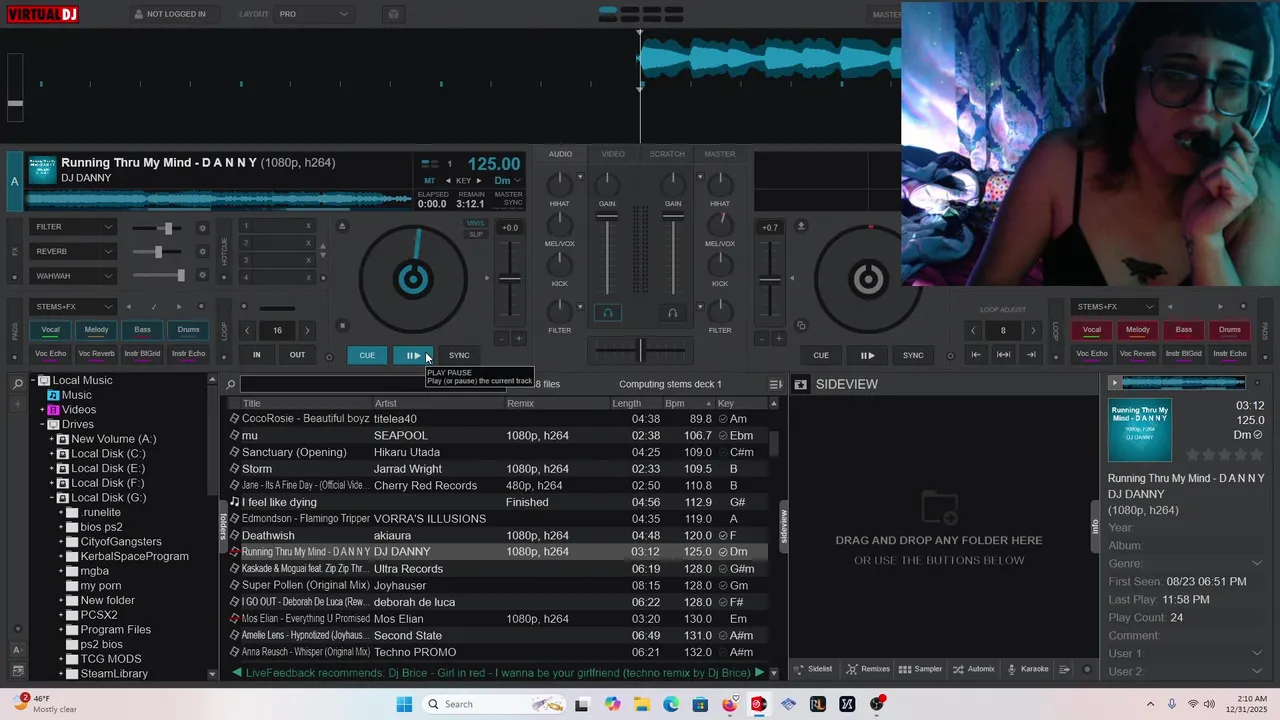Switch to the SCRATCH mixer tab
The image size is (1280, 720).
point(667,154)
